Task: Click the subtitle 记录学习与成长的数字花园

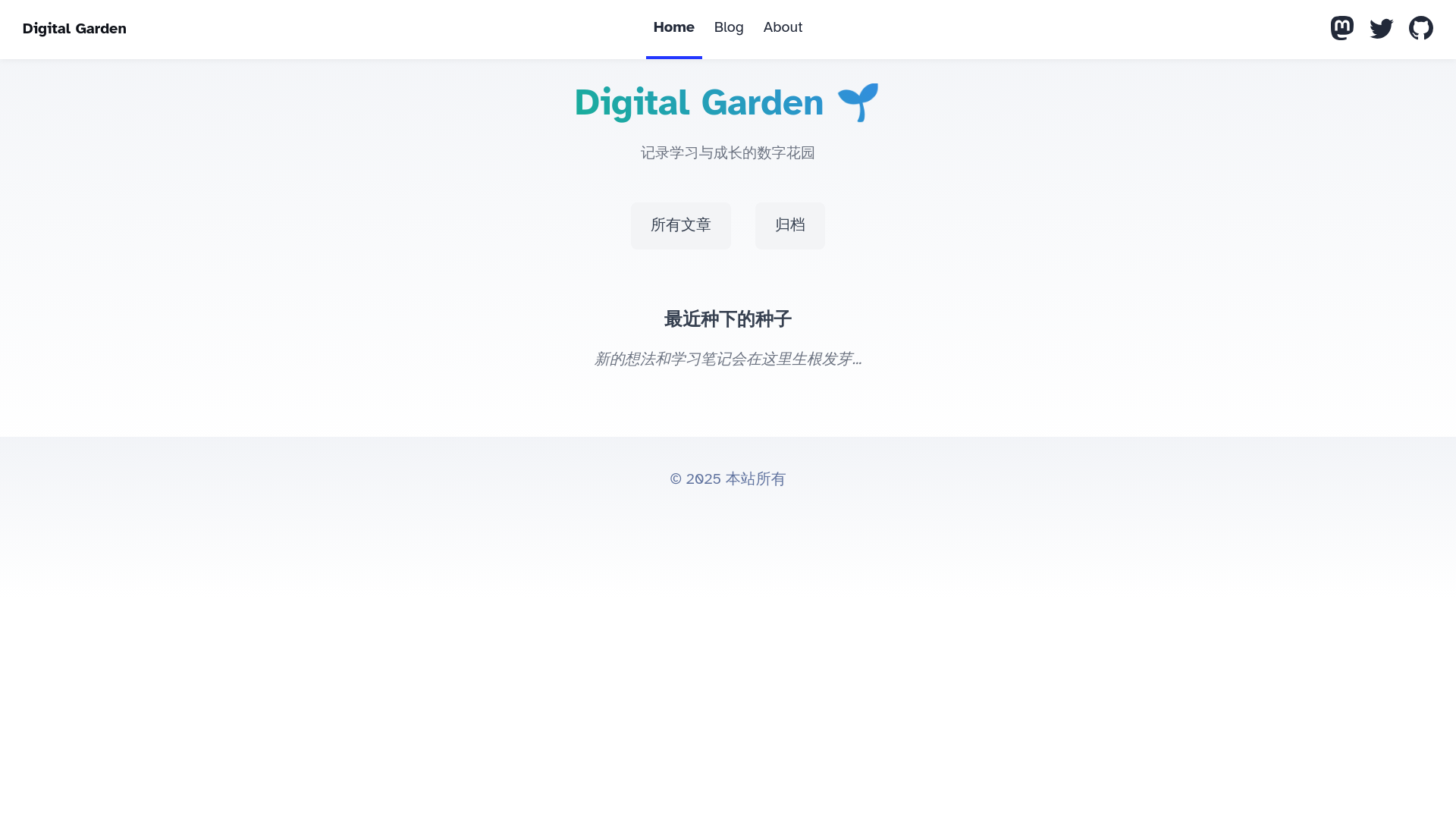Action: click(x=727, y=153)
